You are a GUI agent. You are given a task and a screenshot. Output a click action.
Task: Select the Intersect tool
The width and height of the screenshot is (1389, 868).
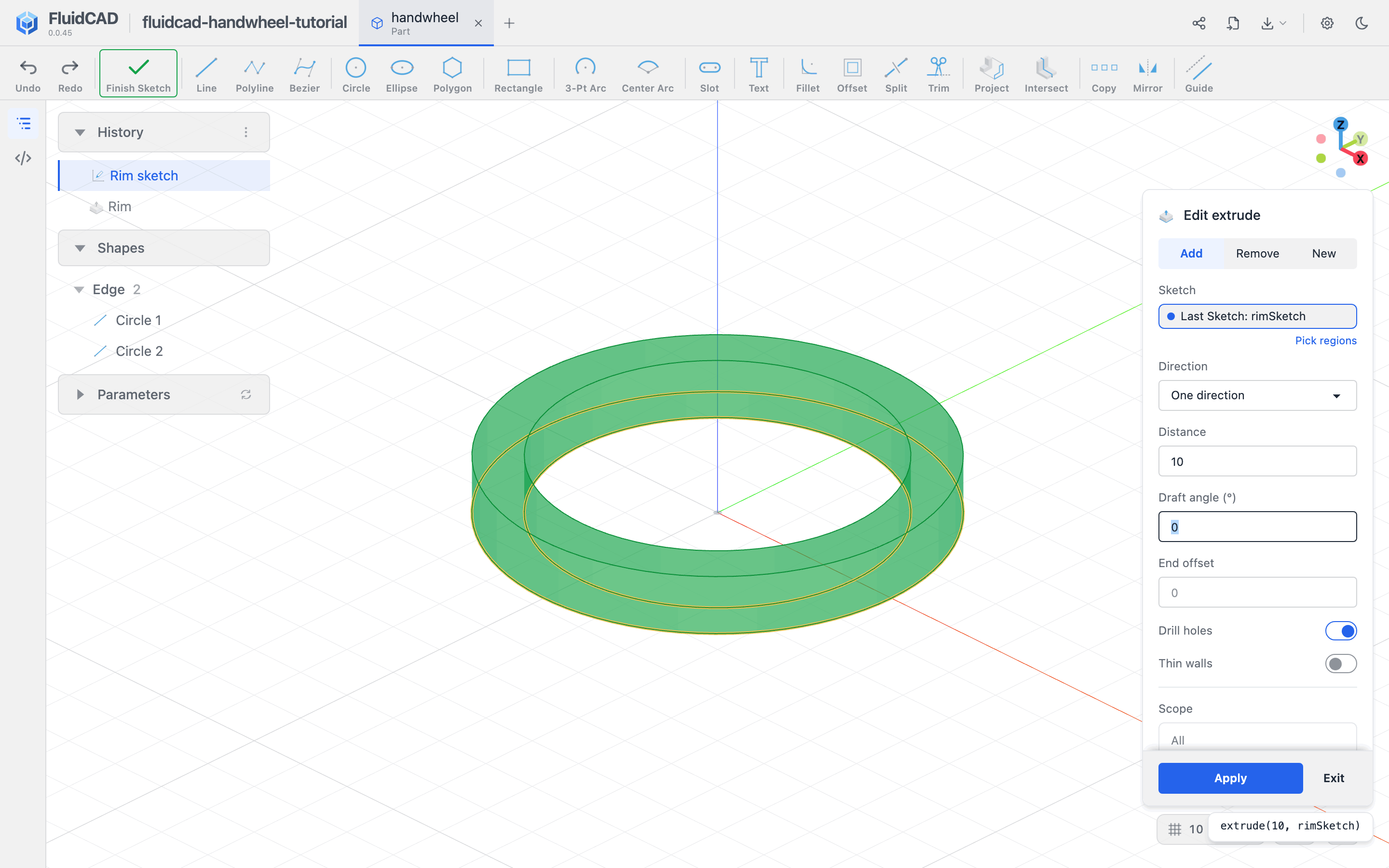click(1046, 75)
